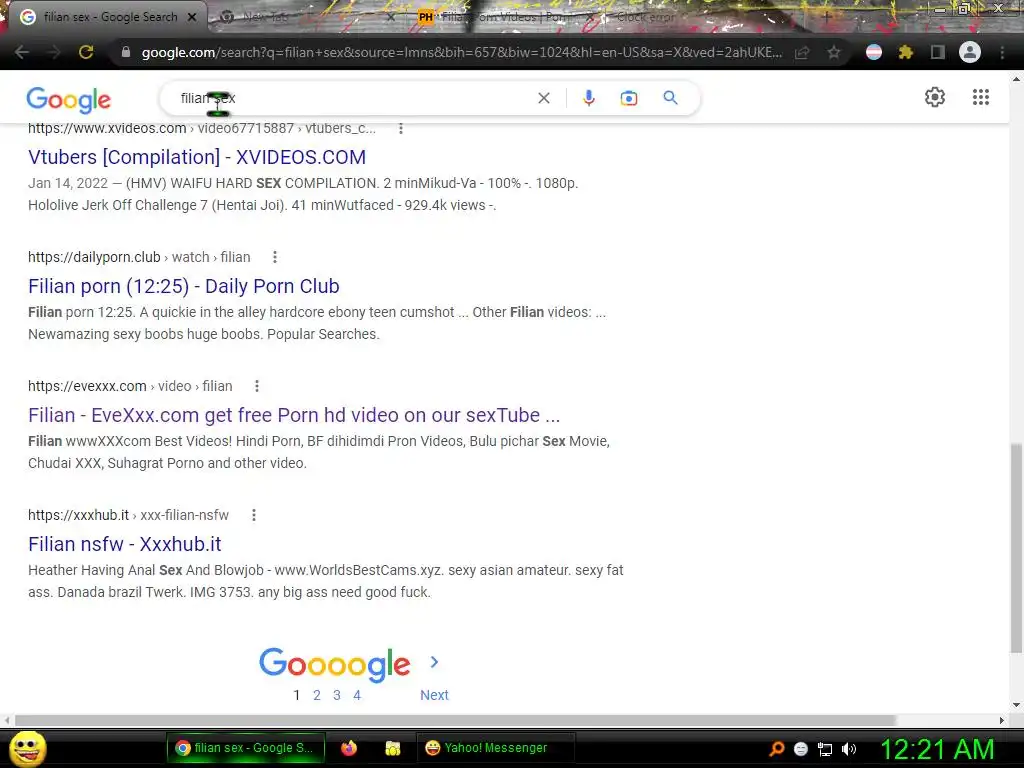1024x768 pixels.
Task: Reload the page with the refresh icon
Action: (86, 52)
